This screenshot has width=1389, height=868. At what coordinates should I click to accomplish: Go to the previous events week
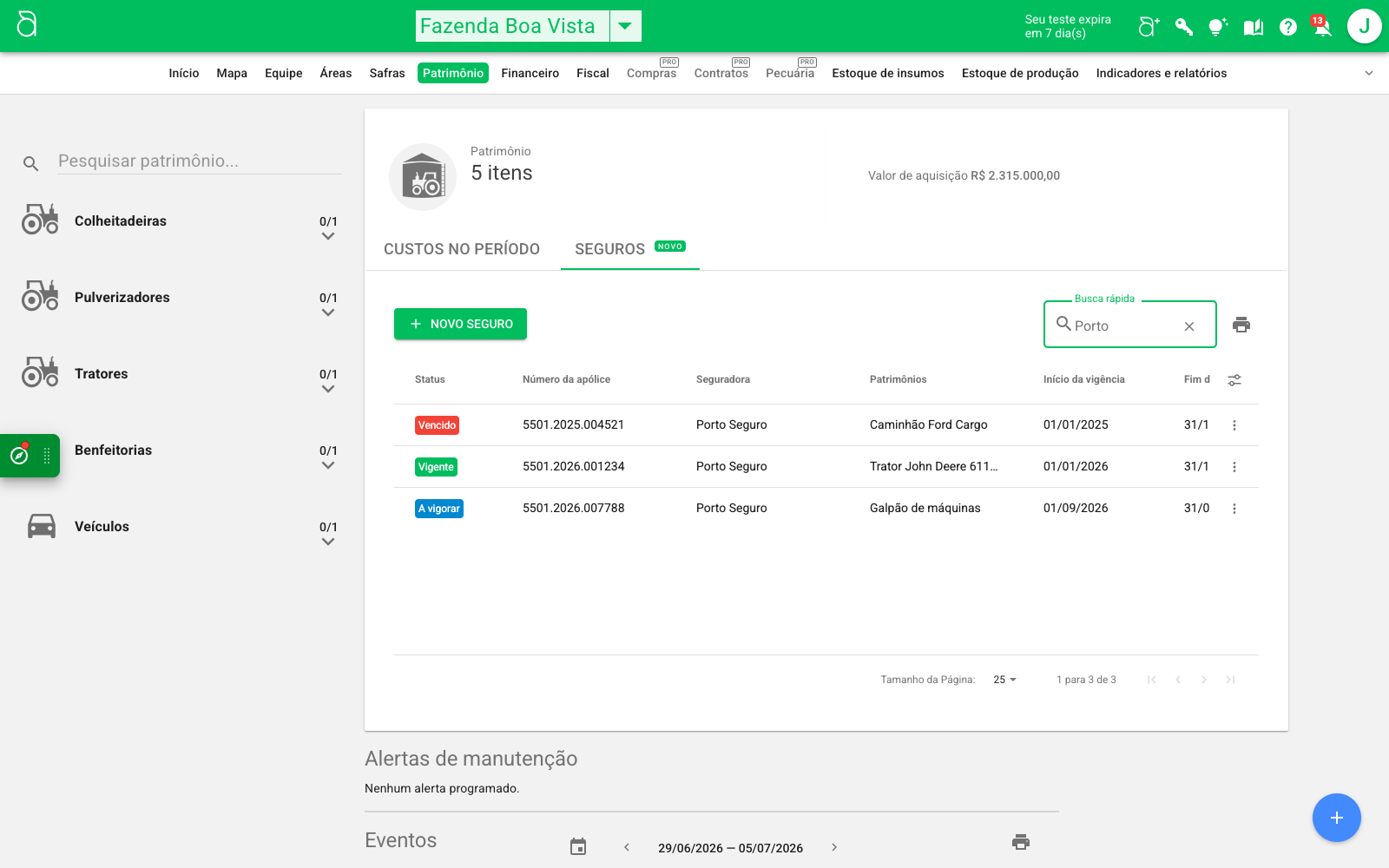coord(627,847)
